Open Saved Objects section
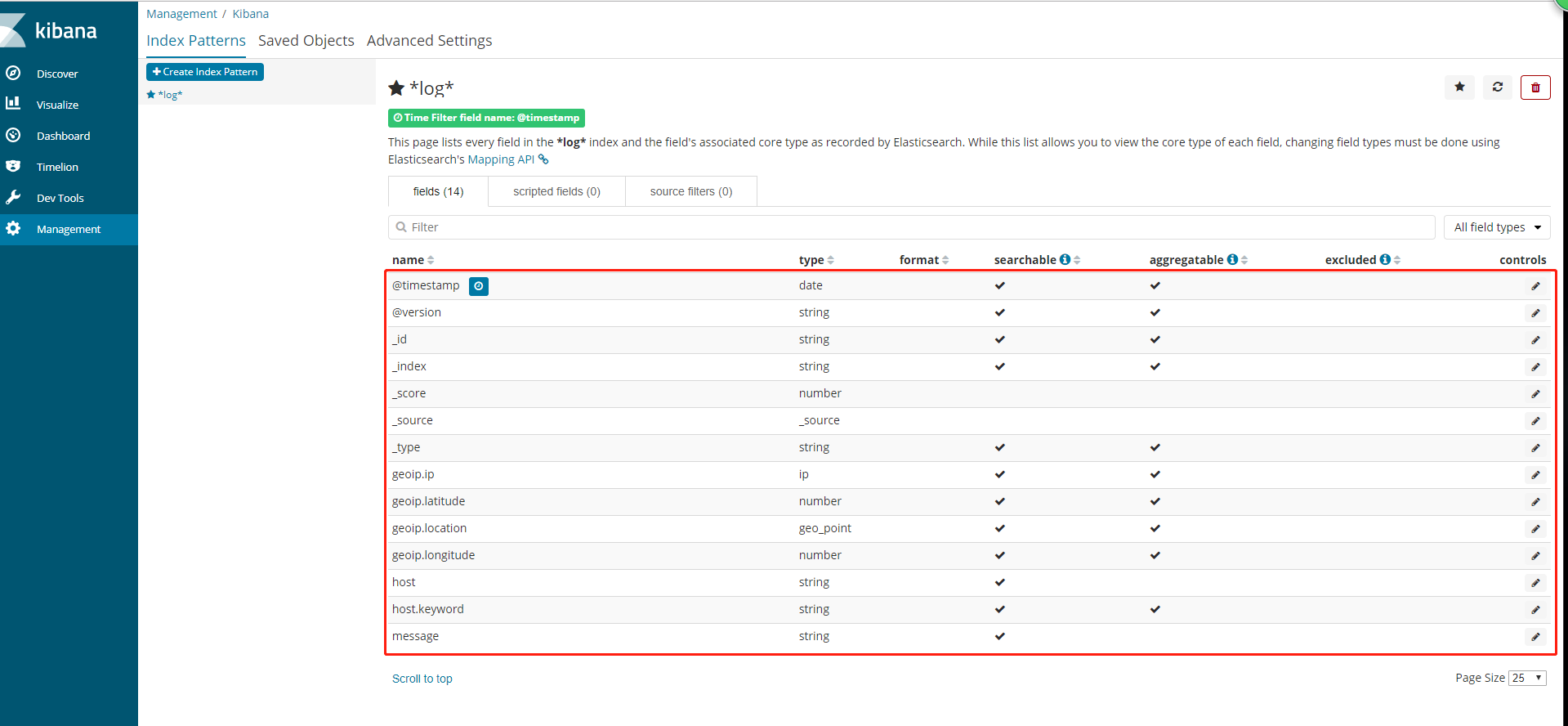 coord(306,41)
